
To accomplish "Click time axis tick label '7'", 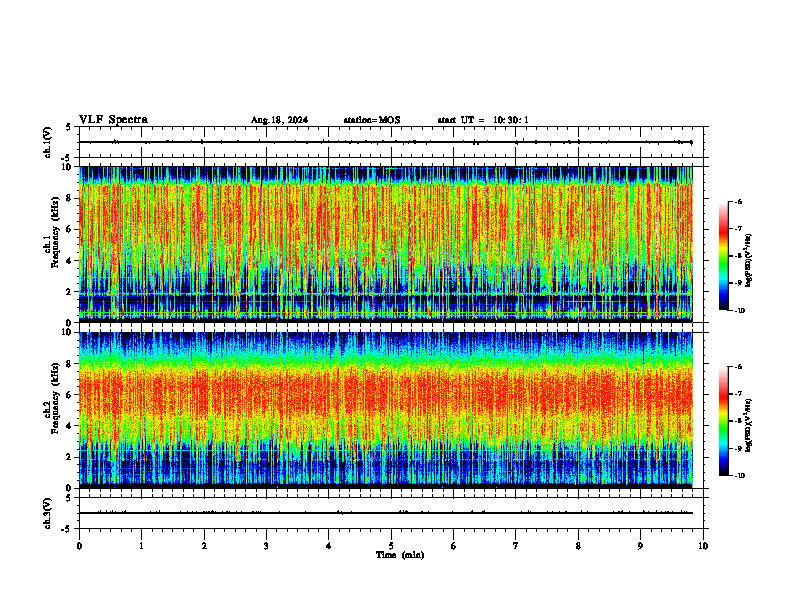I will coord(516,546).
